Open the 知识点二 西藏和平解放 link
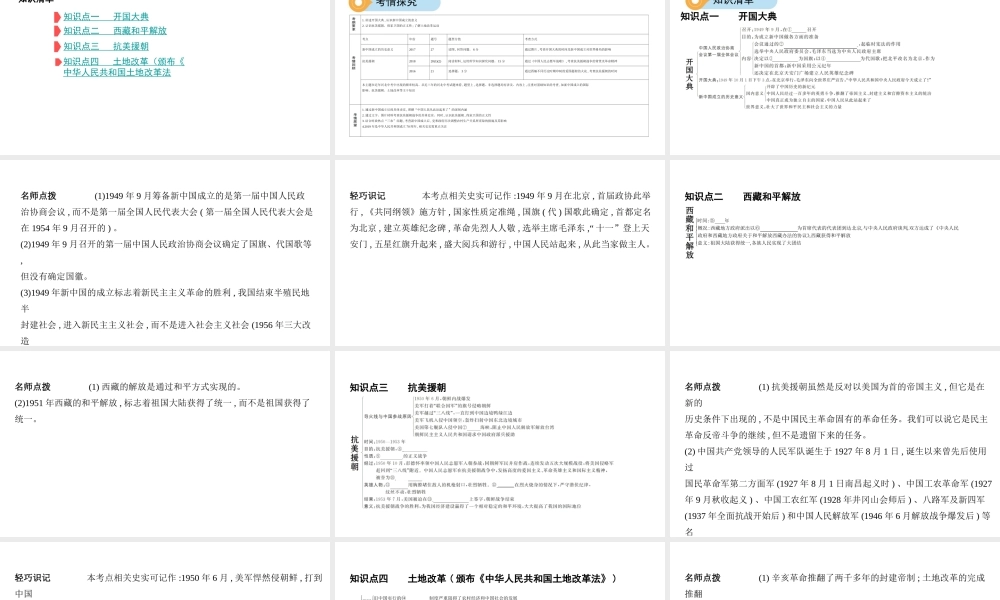Screen dimensions: 1000x600 pos(115,31)
